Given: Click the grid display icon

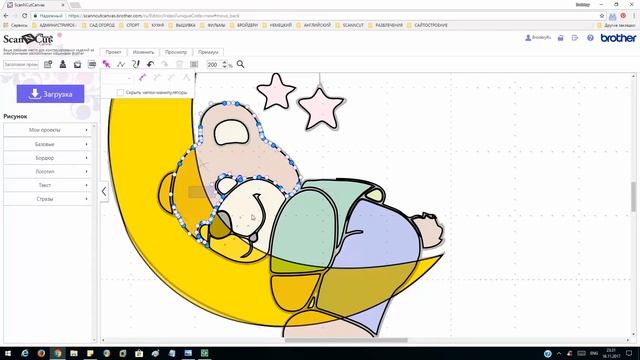Looking at the screenshot, I should coord(194,64).
